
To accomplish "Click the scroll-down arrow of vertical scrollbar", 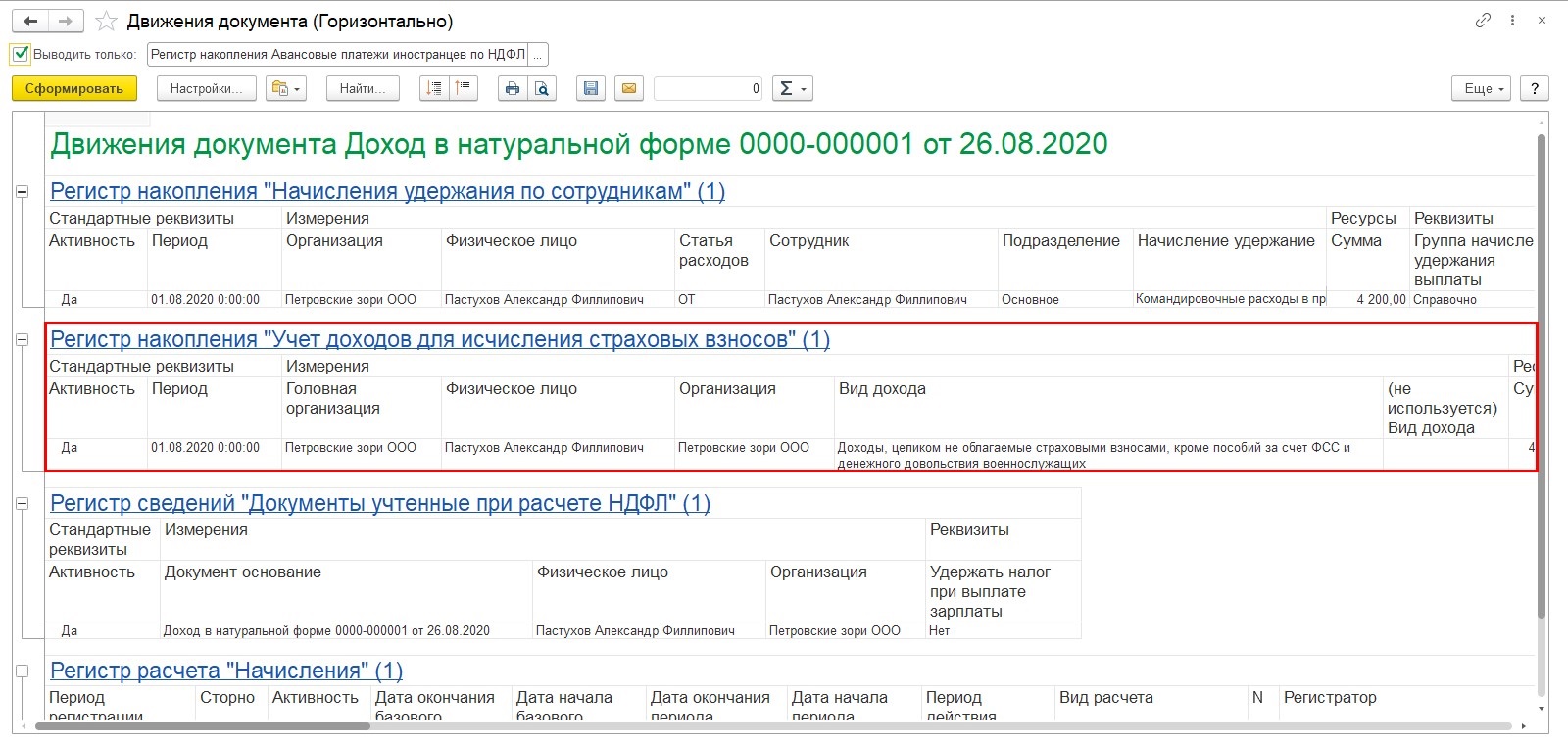I will 1541,709.
